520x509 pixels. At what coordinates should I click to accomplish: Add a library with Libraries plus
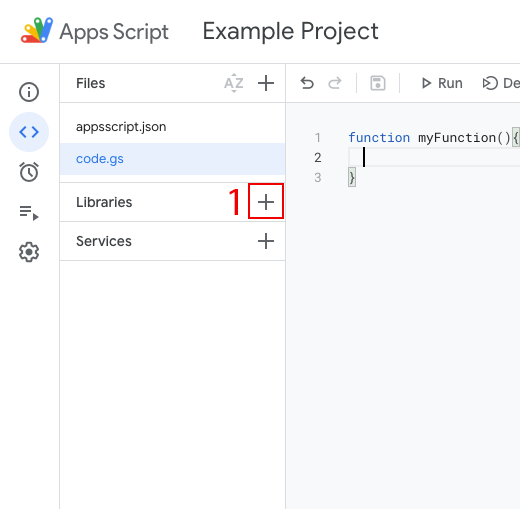[x=266, y=202]
